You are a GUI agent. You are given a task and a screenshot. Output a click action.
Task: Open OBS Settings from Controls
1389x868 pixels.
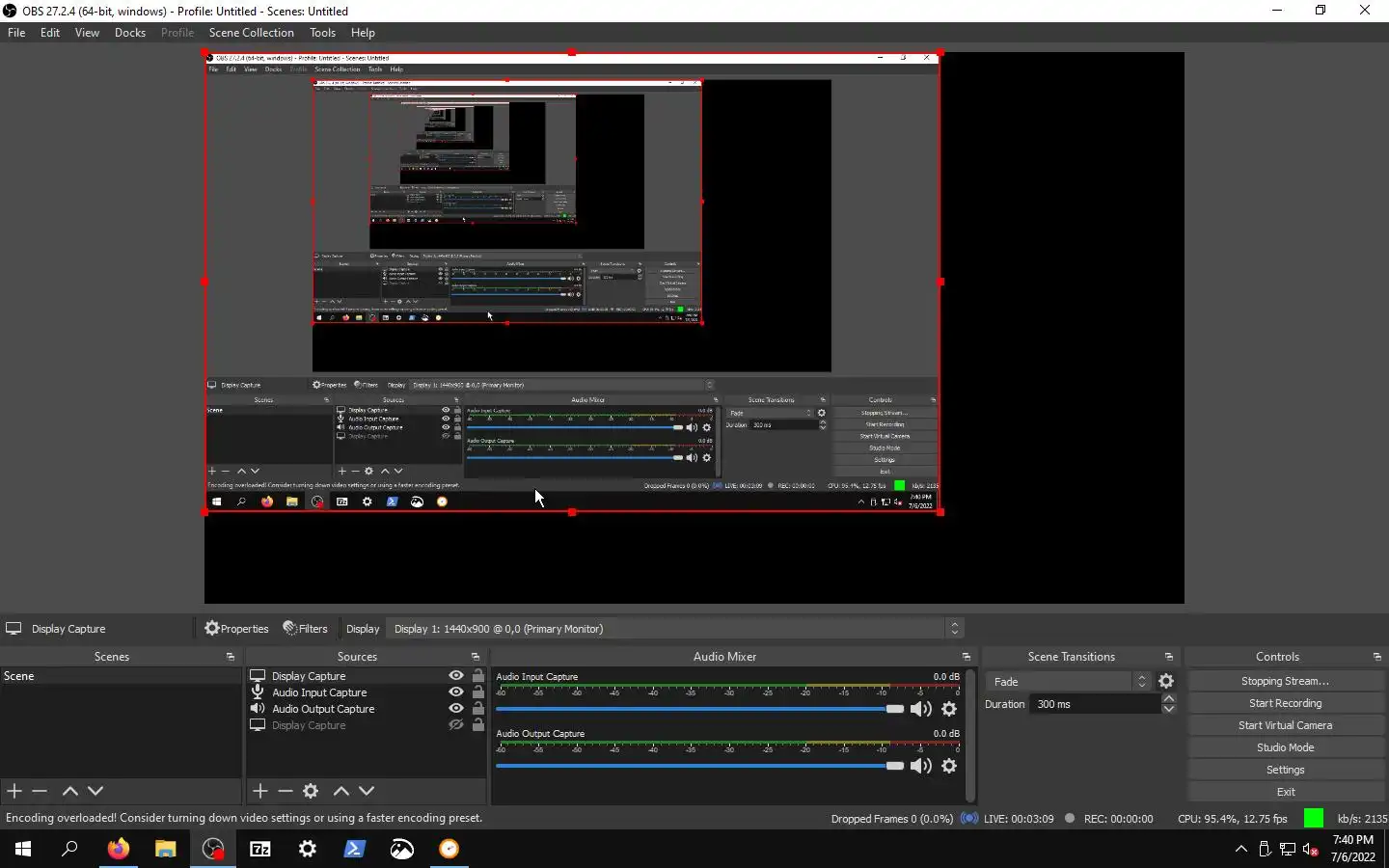1286,770
